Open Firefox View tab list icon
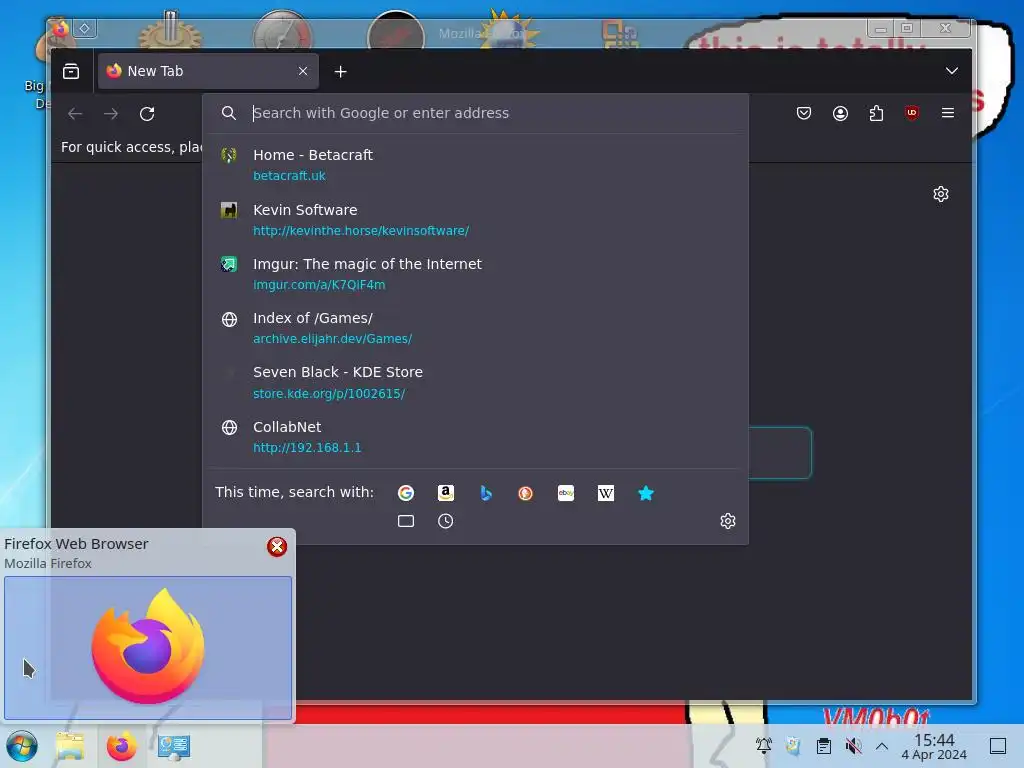 71,71
